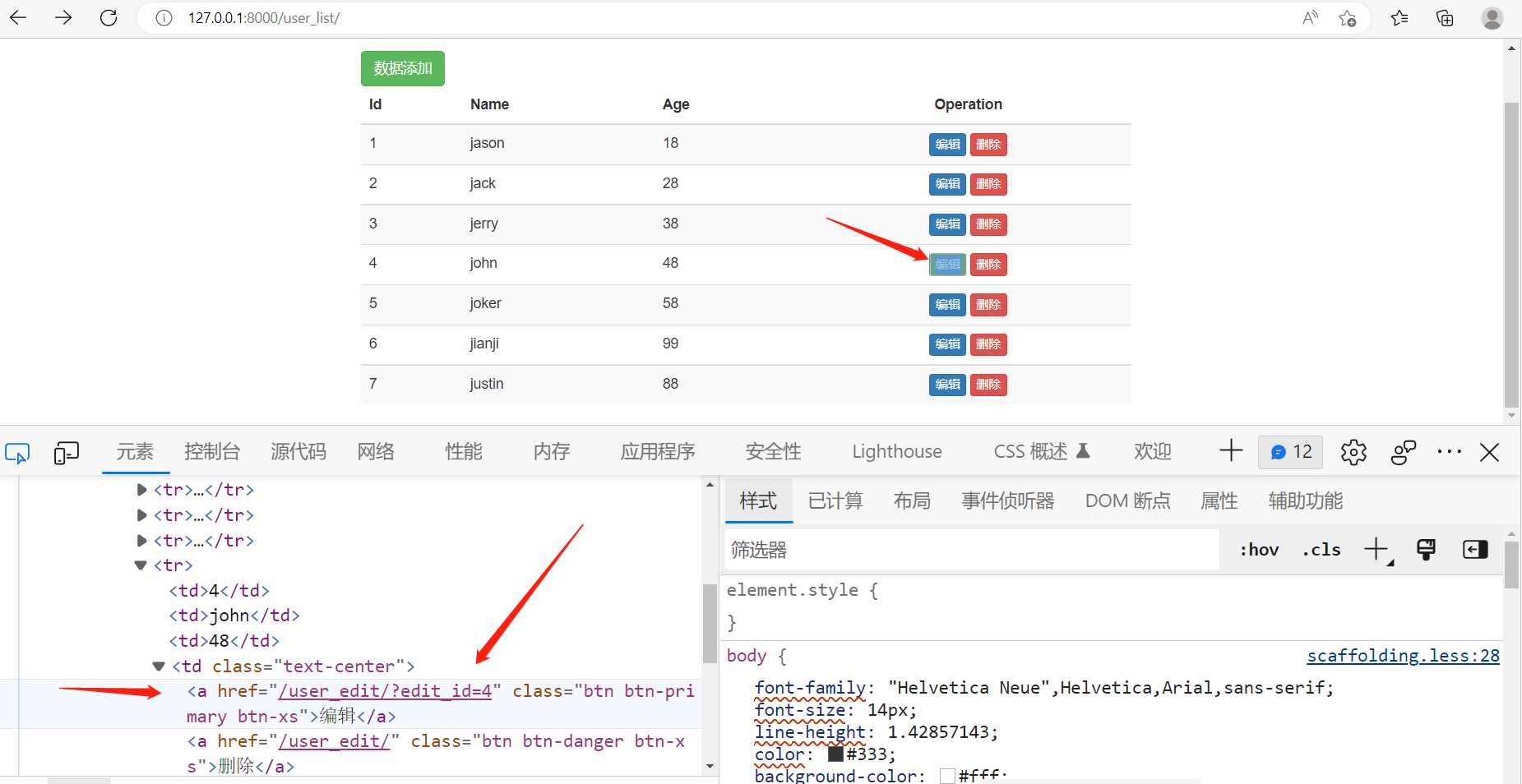Select the <td>john</td> DOM node
Image resolution: width=1522 pixels, height=784 pixels.
tap(234, 616)
